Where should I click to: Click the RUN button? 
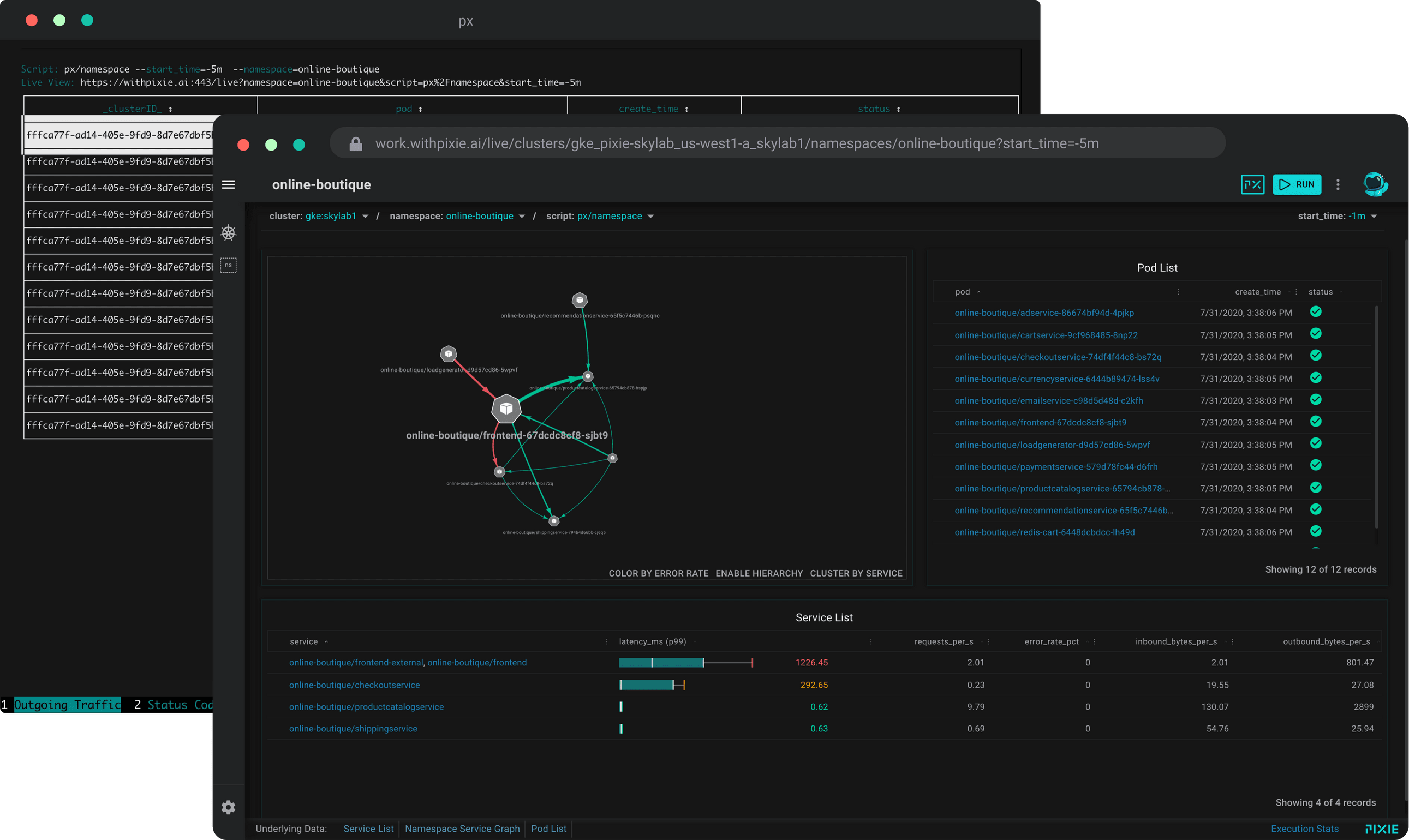click(x=1297, y=184)
